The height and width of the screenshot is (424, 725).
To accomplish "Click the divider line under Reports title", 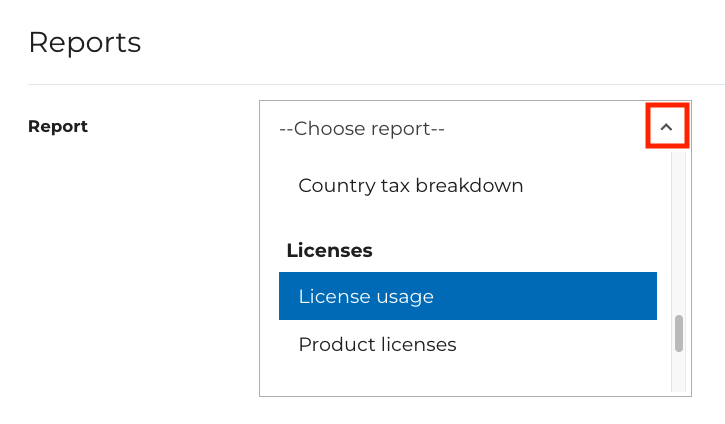I will click(376, 85).
